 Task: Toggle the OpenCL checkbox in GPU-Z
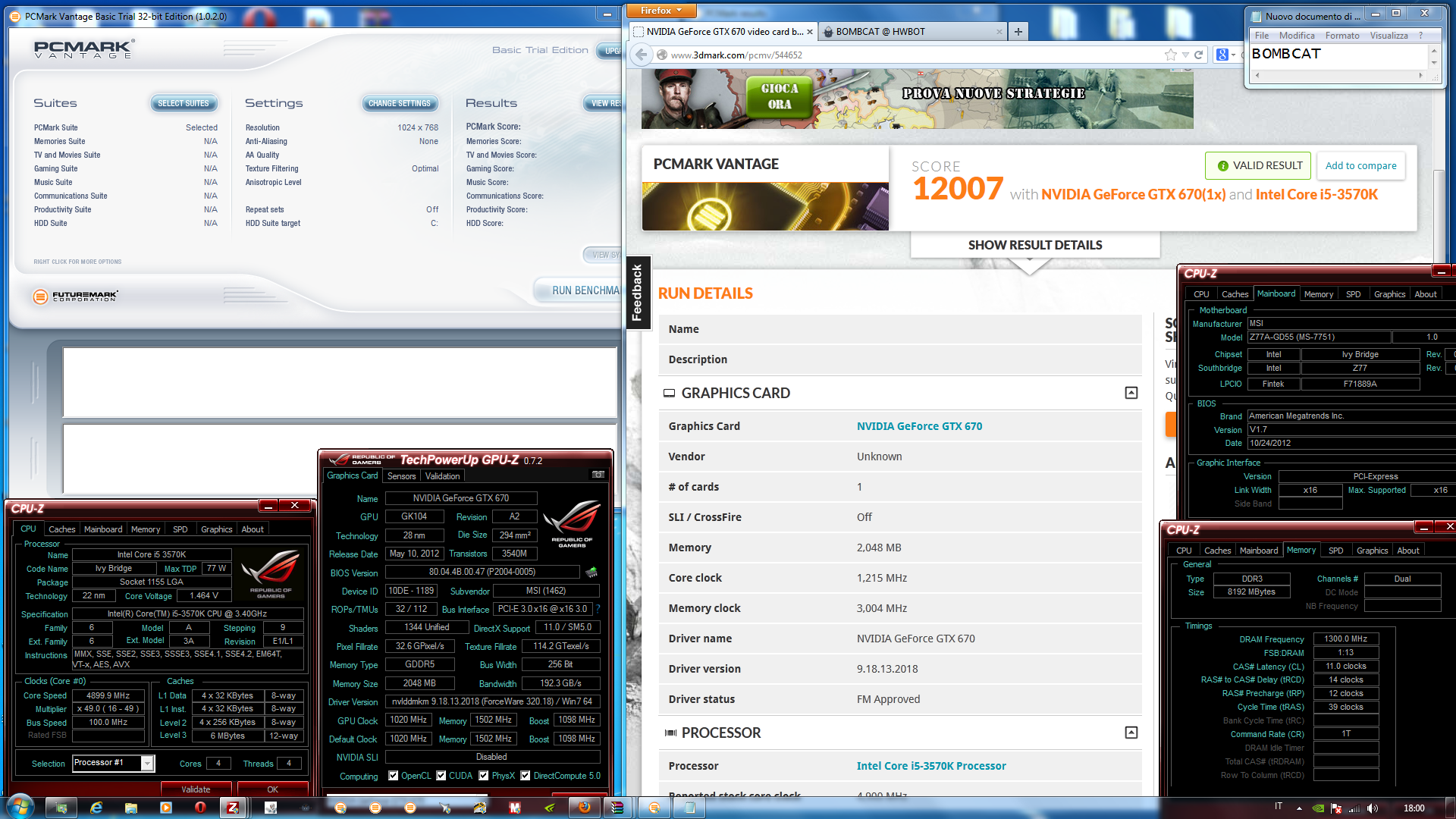pos(393,775)
